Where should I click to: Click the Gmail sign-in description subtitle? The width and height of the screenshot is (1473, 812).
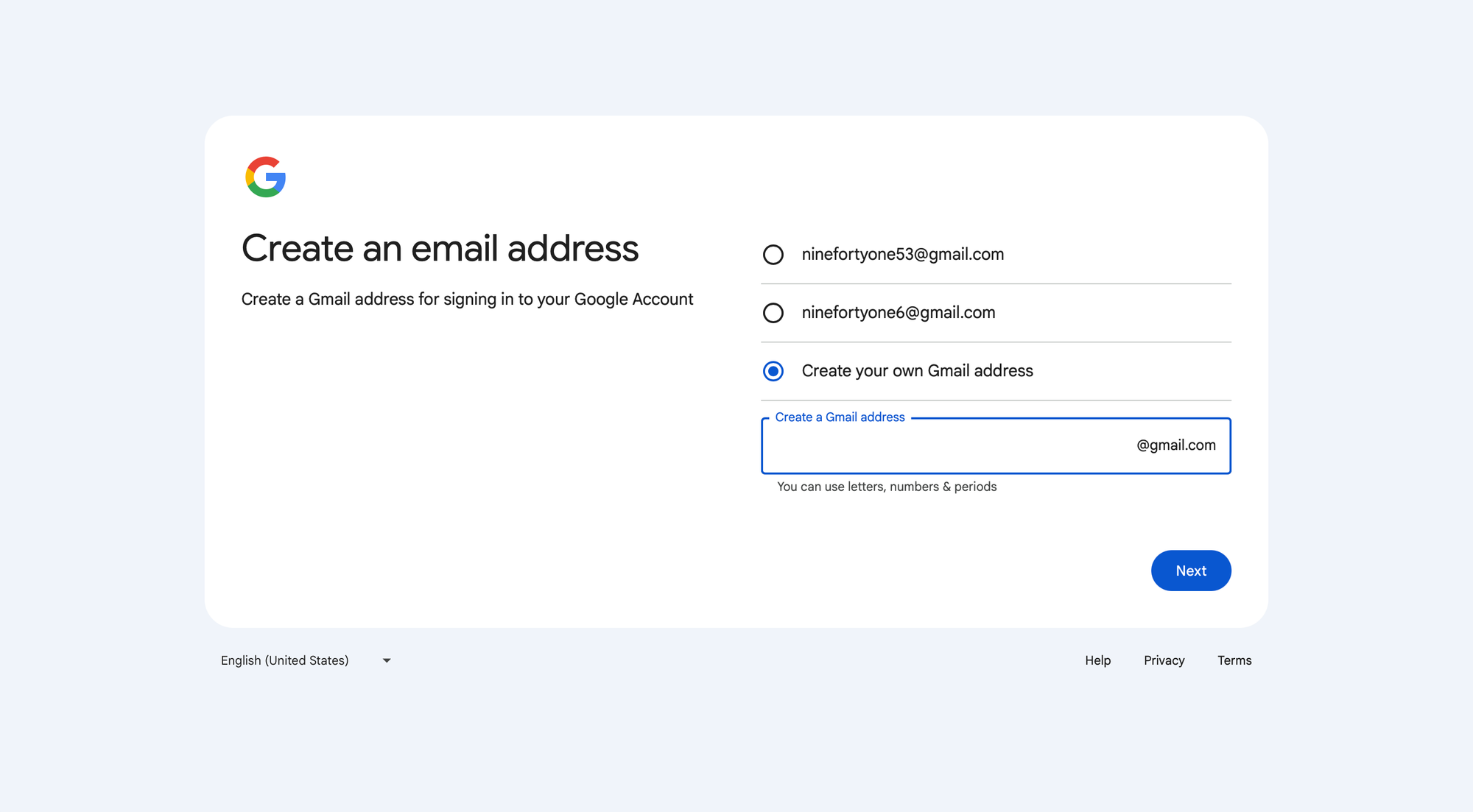pyautogui.click(x=467, y=300)
